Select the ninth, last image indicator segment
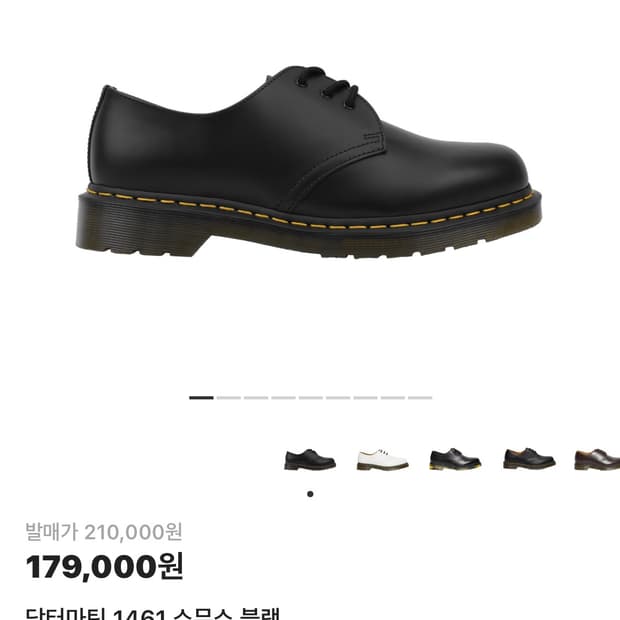 coord(420,398)
